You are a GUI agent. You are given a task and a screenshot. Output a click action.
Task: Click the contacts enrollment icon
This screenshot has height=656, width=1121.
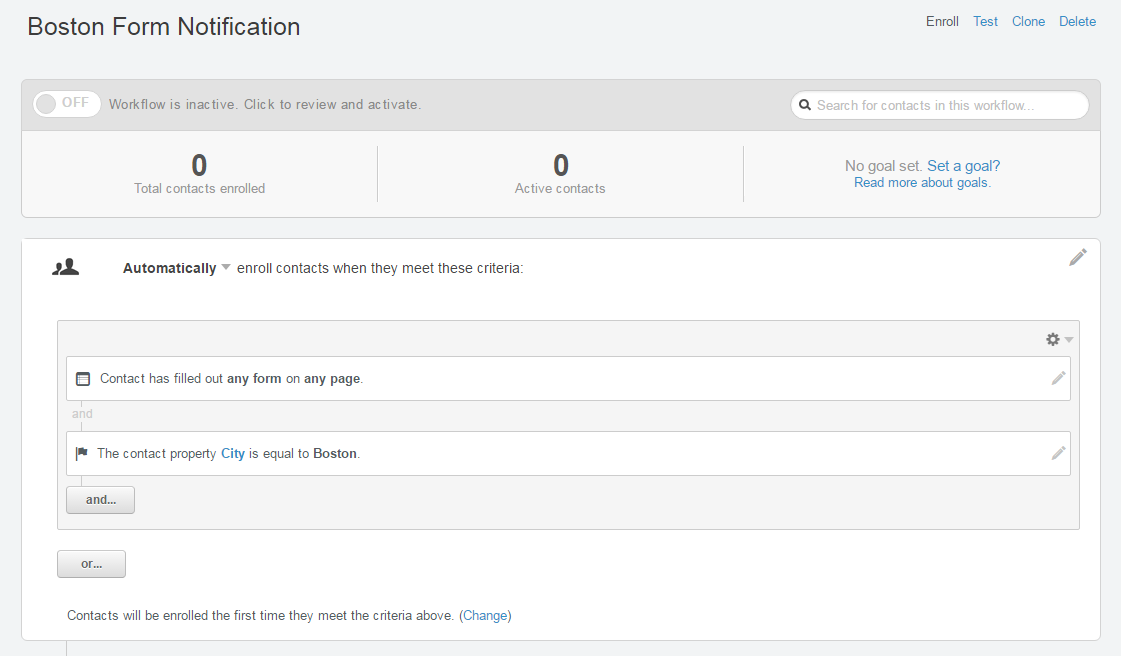coord(66,266)
